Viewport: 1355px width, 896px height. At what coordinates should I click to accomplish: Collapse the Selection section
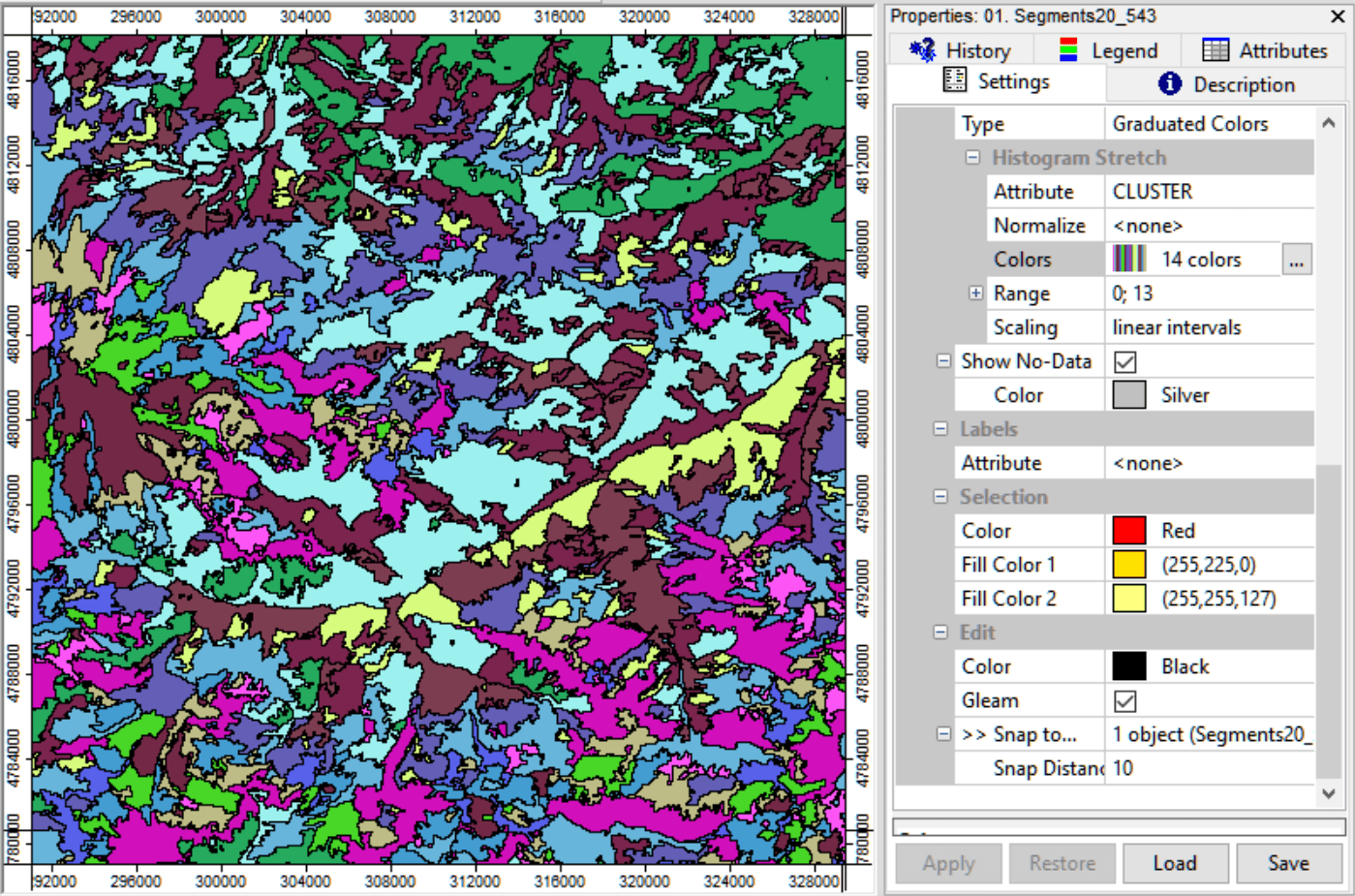point(939,497)
